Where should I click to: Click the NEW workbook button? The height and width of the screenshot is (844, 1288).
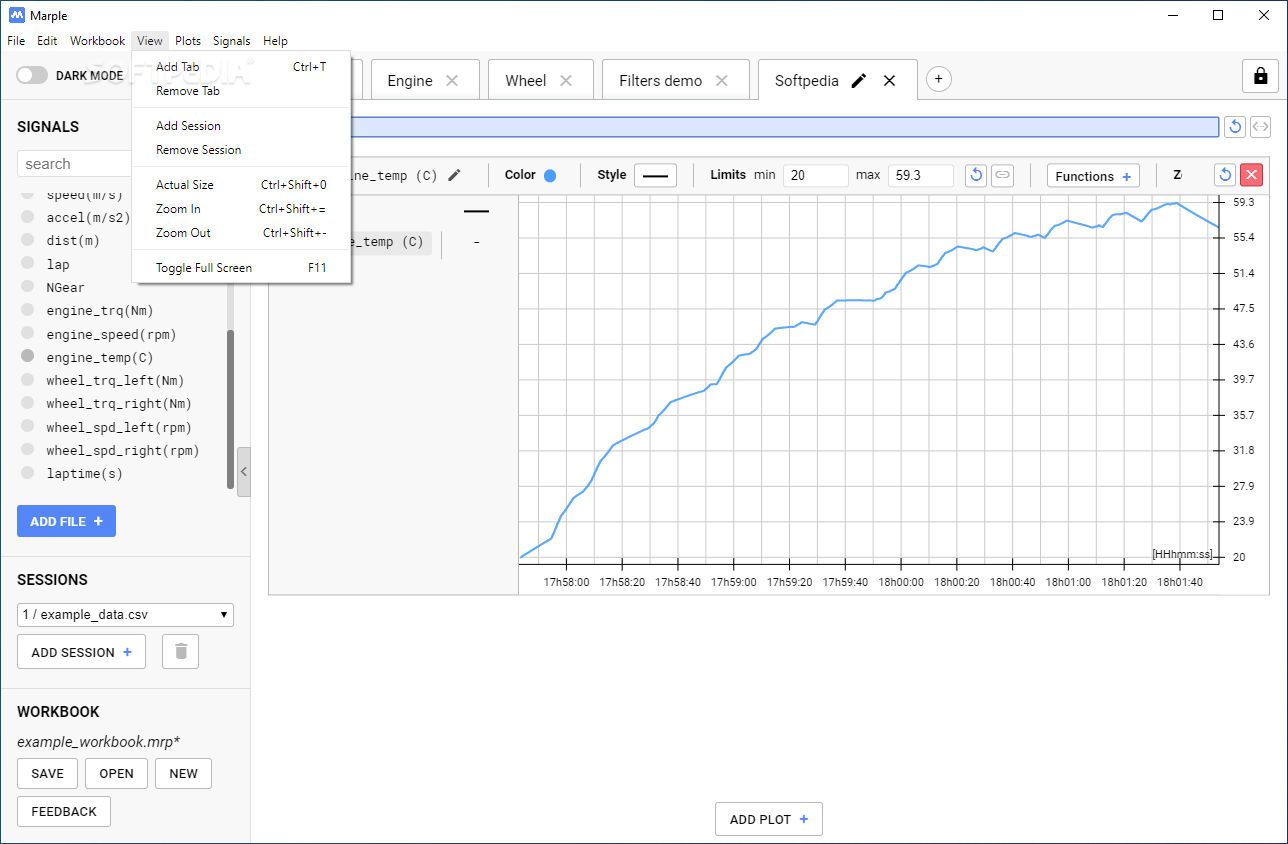[x=184, y=774]
